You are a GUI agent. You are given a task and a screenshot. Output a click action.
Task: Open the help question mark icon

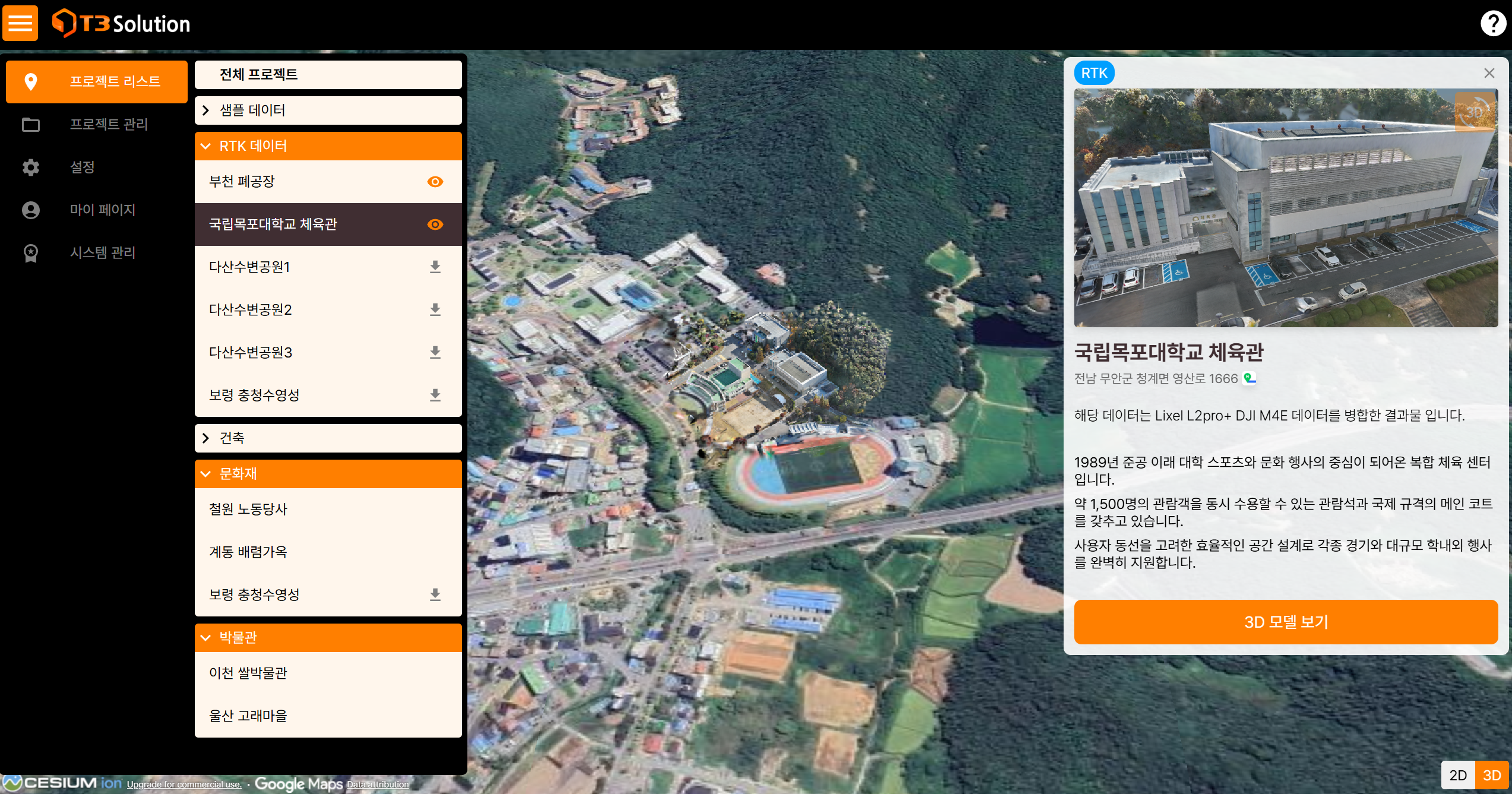pos(1492,24)
